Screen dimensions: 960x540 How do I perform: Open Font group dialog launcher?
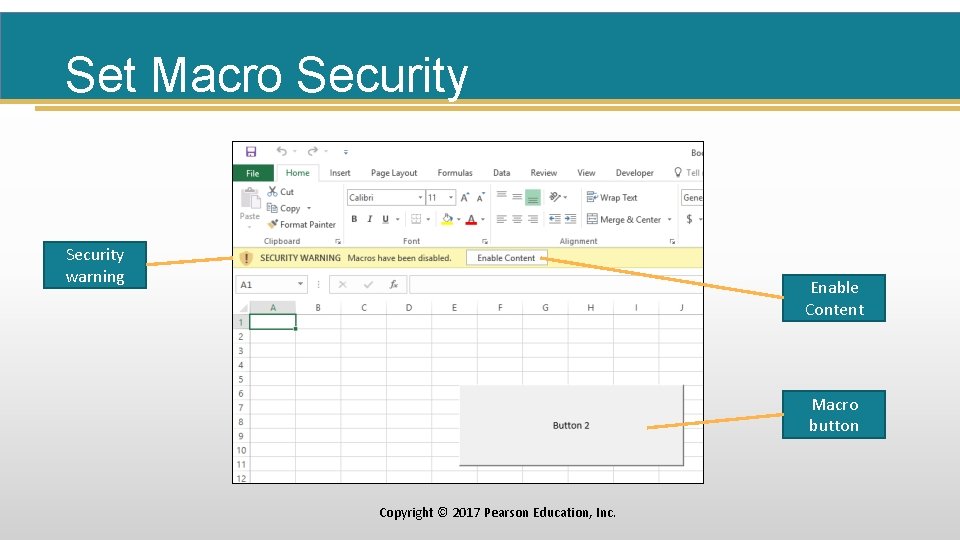pos(484,242)
